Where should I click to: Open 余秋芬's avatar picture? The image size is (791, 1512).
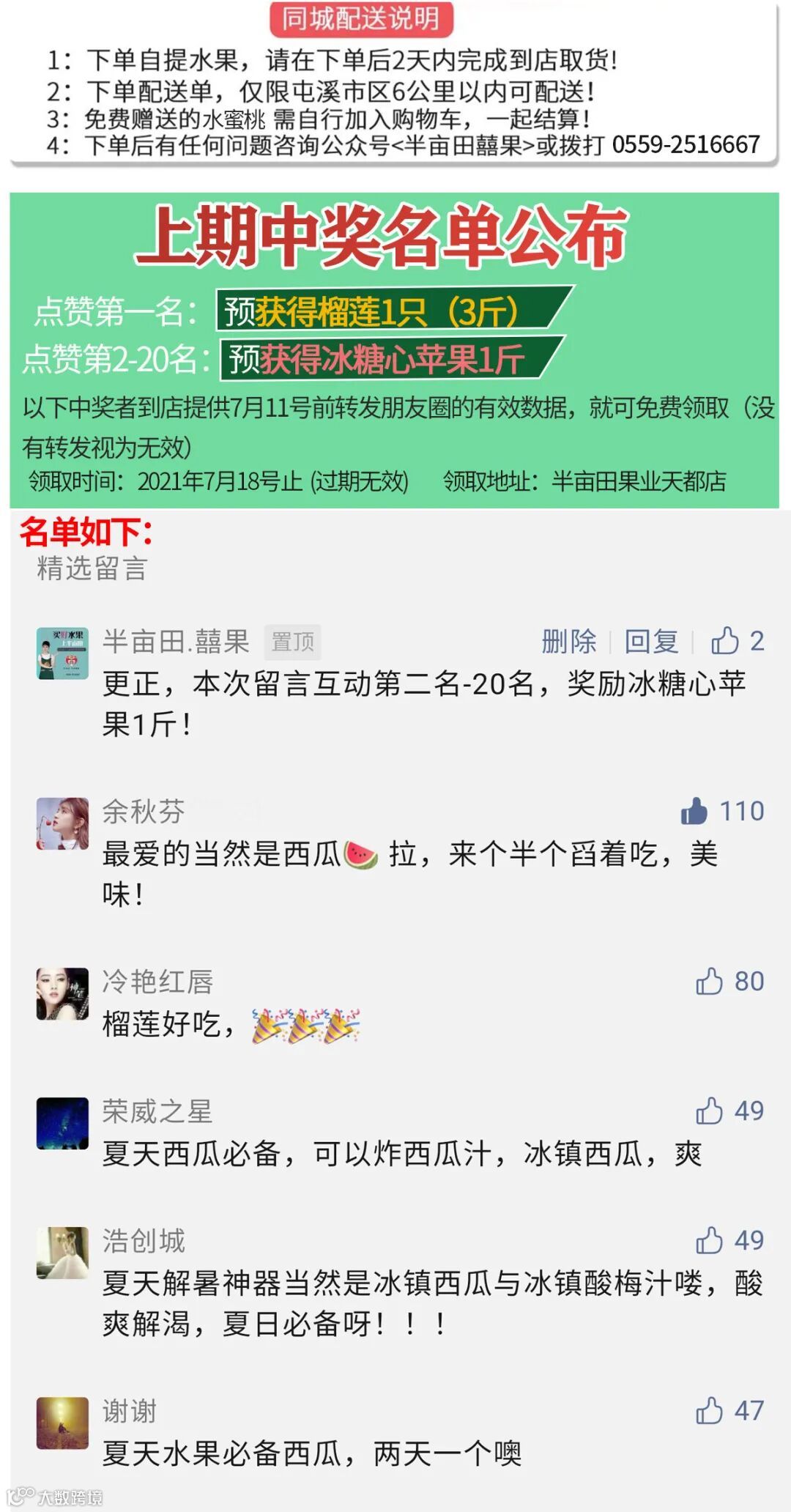(x=63, y=823)
